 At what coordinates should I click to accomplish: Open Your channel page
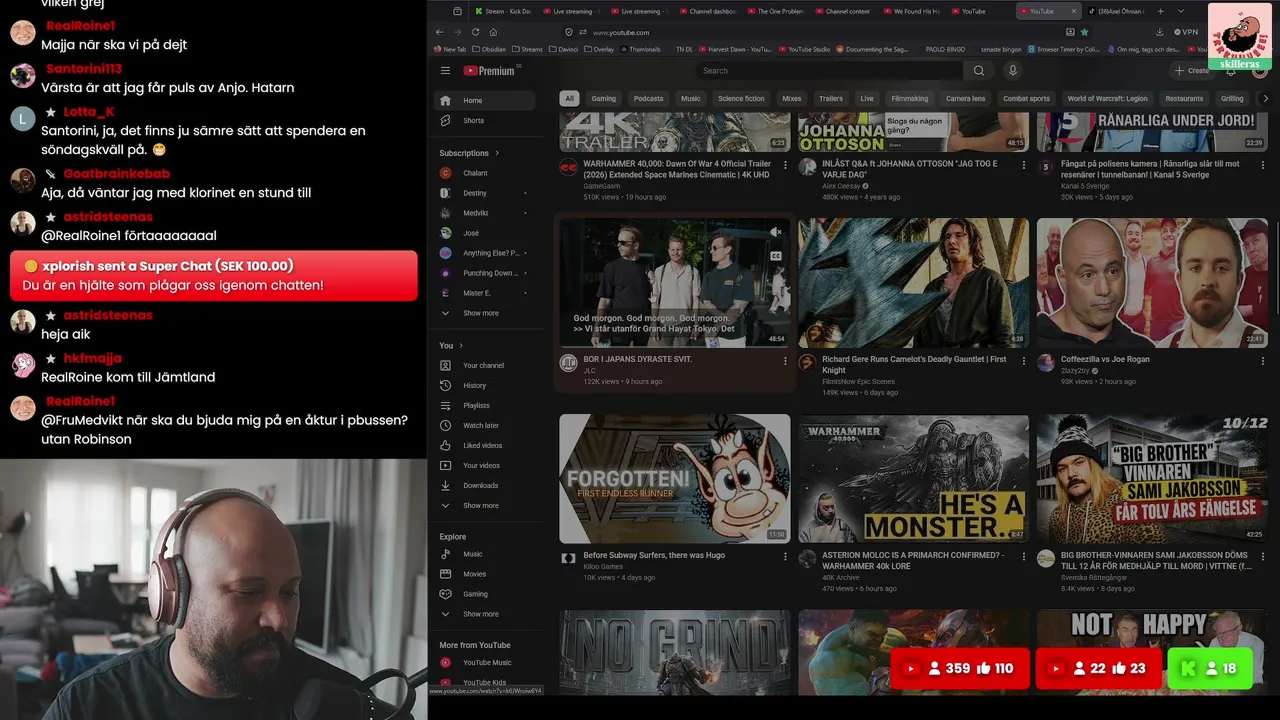[x=485, y=366]
